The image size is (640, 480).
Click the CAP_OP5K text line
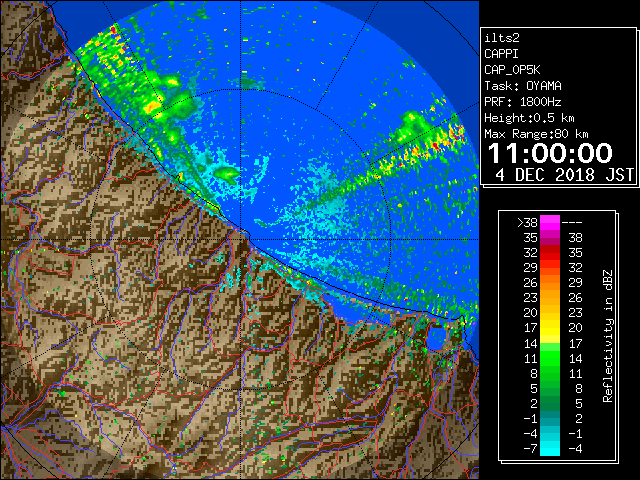(512, 70)
